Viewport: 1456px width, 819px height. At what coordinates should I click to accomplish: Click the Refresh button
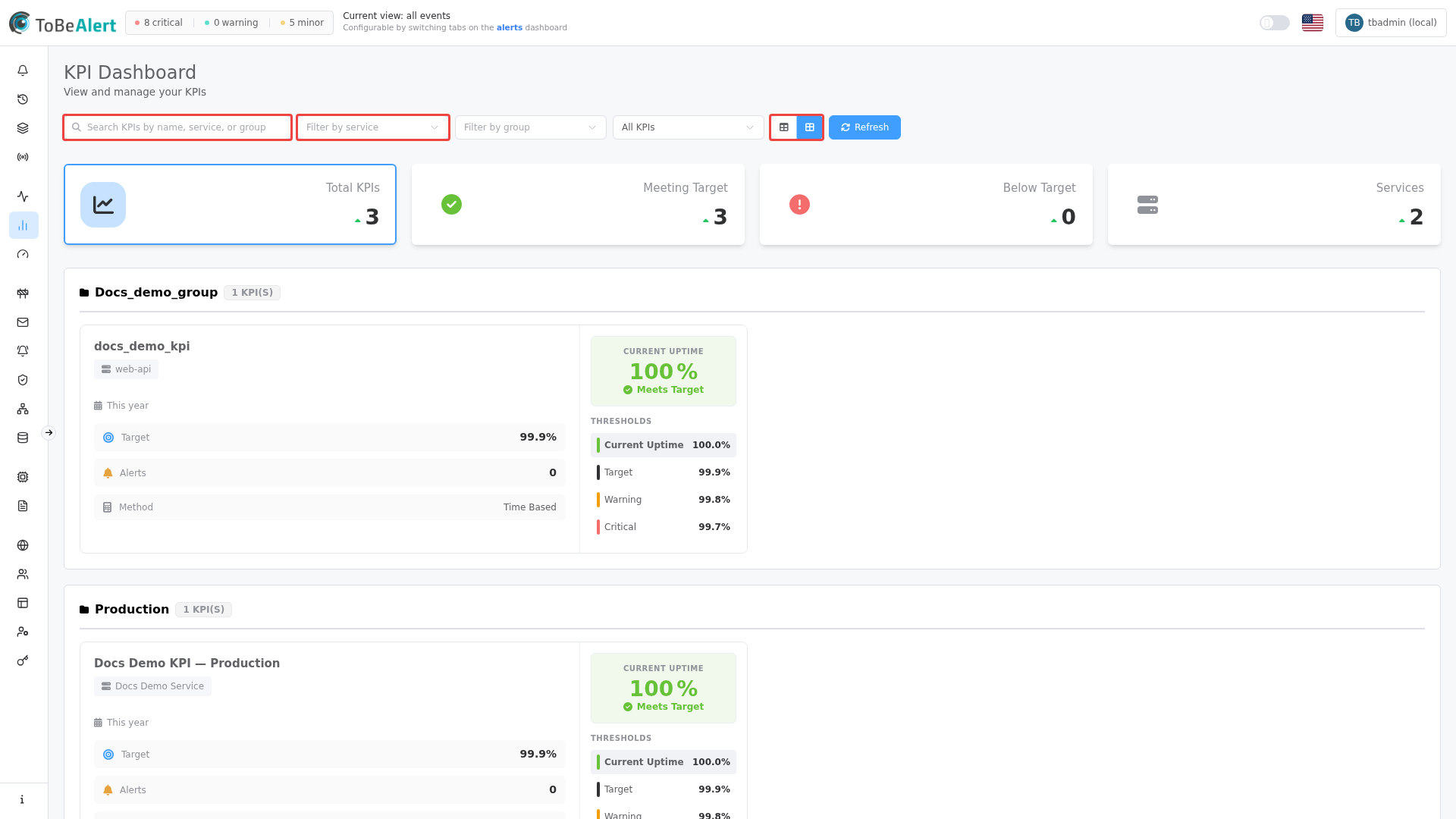pyautogui.click(x=864, y=127)
